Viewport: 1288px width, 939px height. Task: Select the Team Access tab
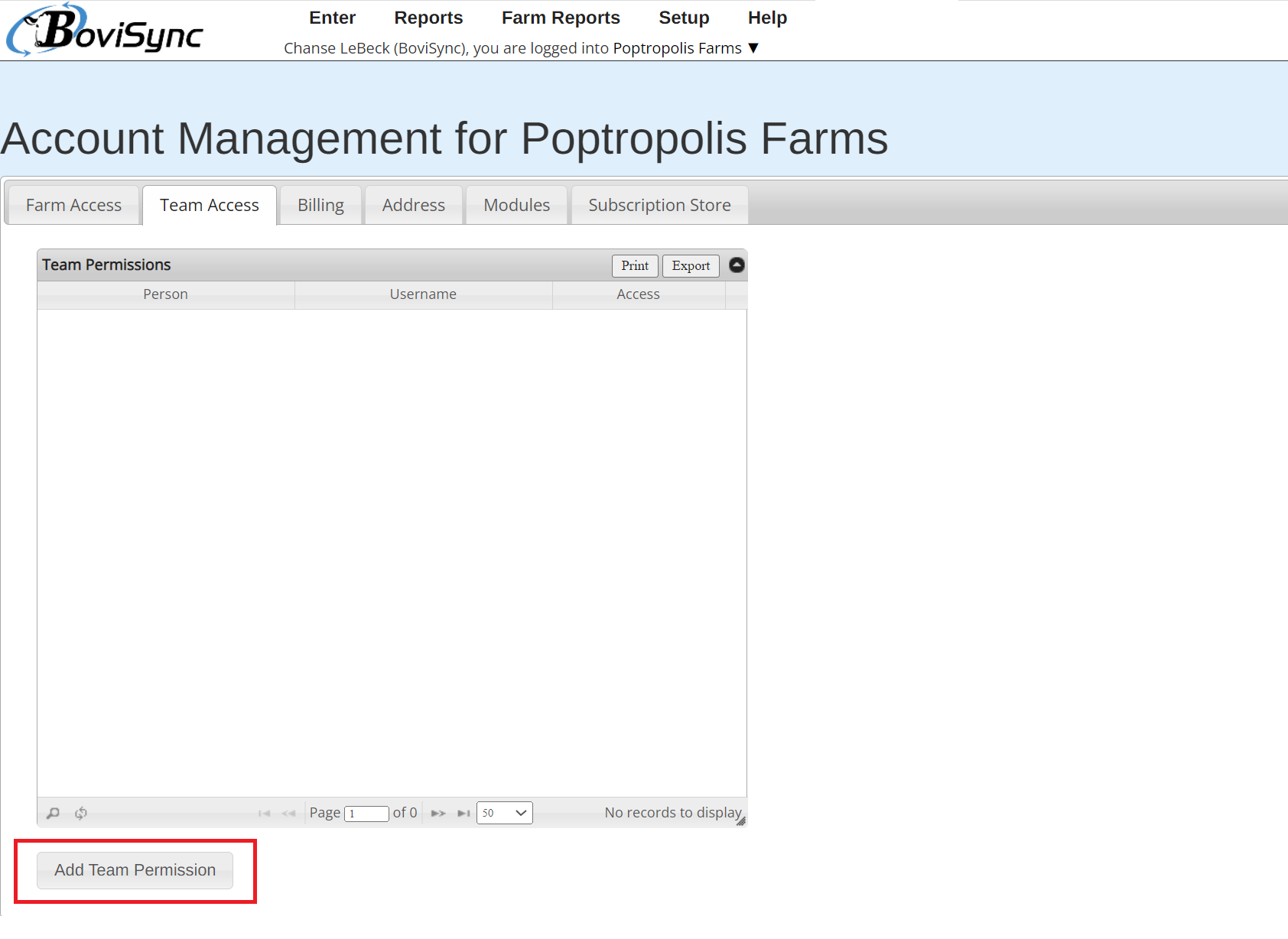[210, 205]
